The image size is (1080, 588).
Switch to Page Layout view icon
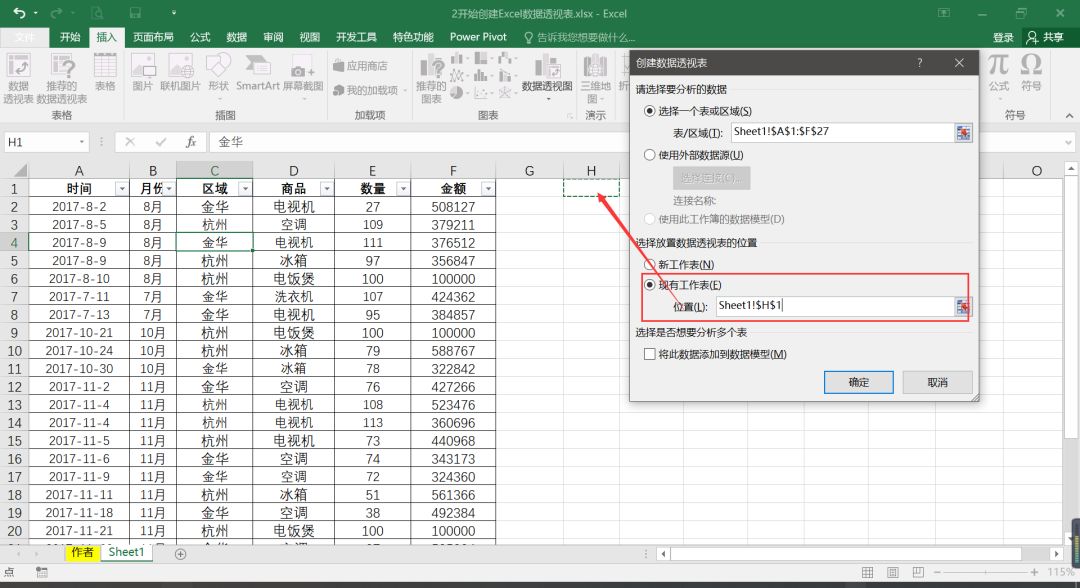[893, 572]
